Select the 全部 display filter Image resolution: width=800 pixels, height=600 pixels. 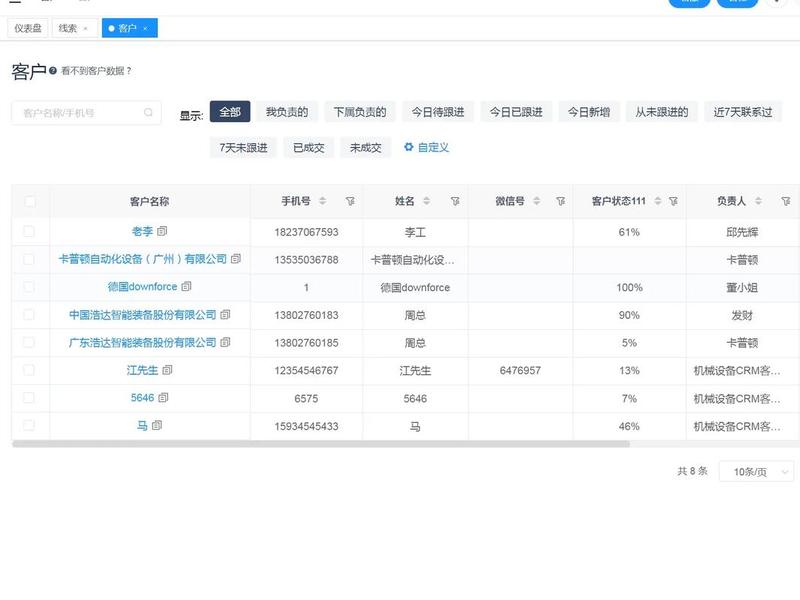tap(230, 112)
